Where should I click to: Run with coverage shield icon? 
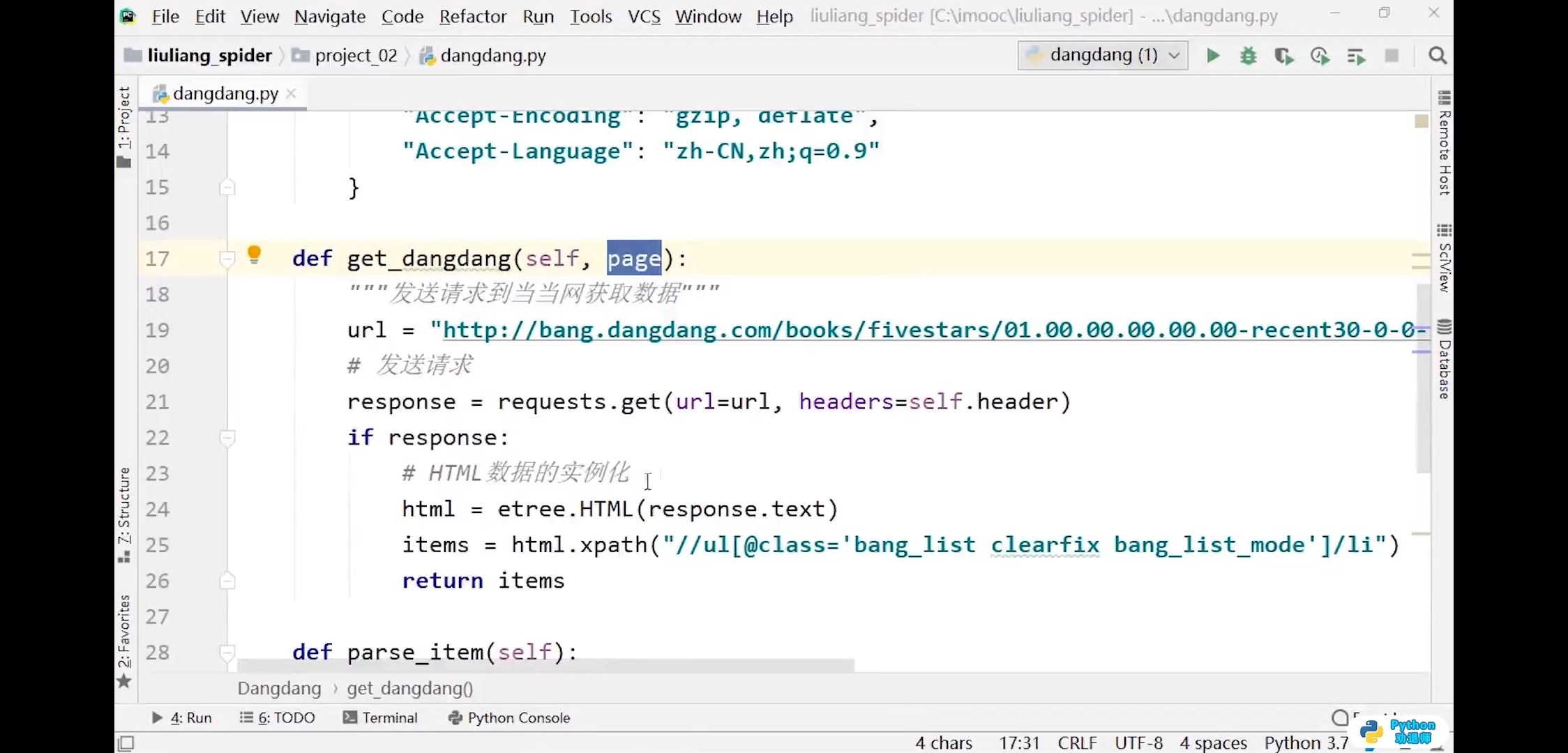1284,56
